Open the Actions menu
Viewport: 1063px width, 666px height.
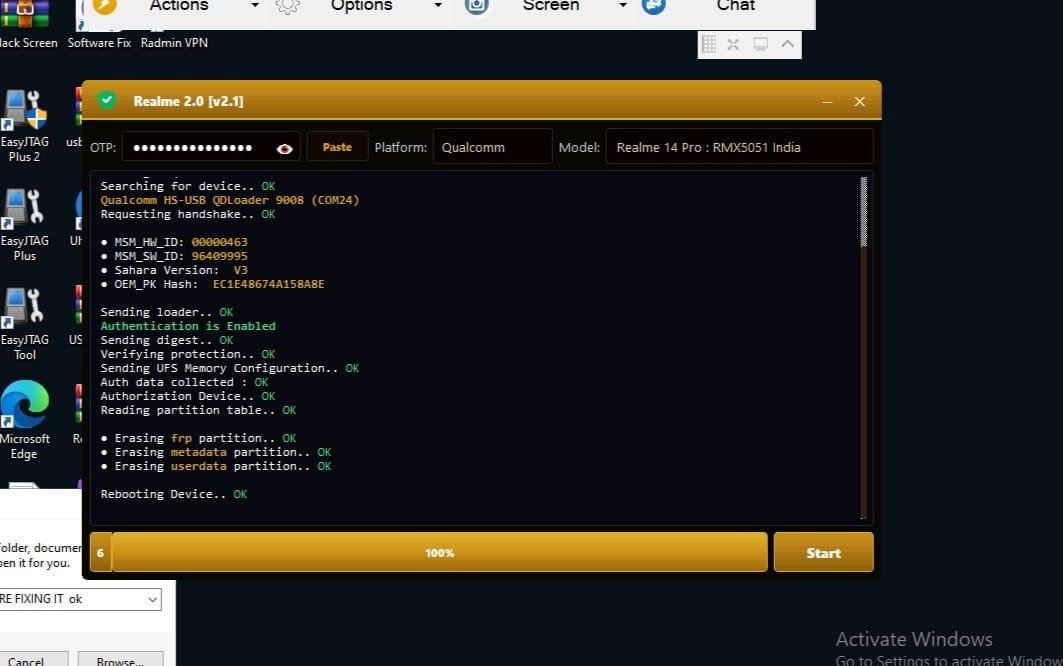[179, 6]
